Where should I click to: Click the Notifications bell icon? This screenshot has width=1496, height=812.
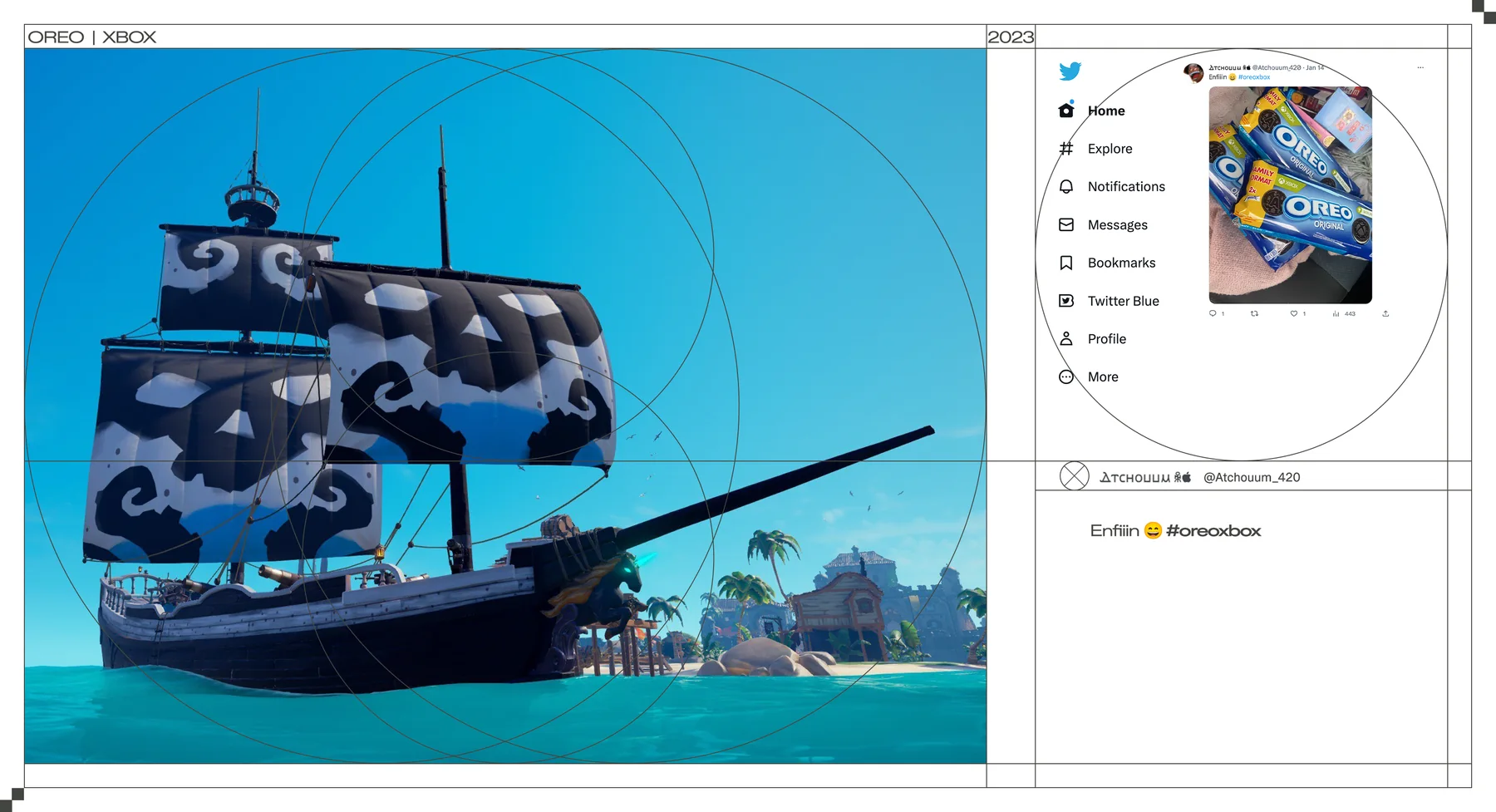(1066, 186)
